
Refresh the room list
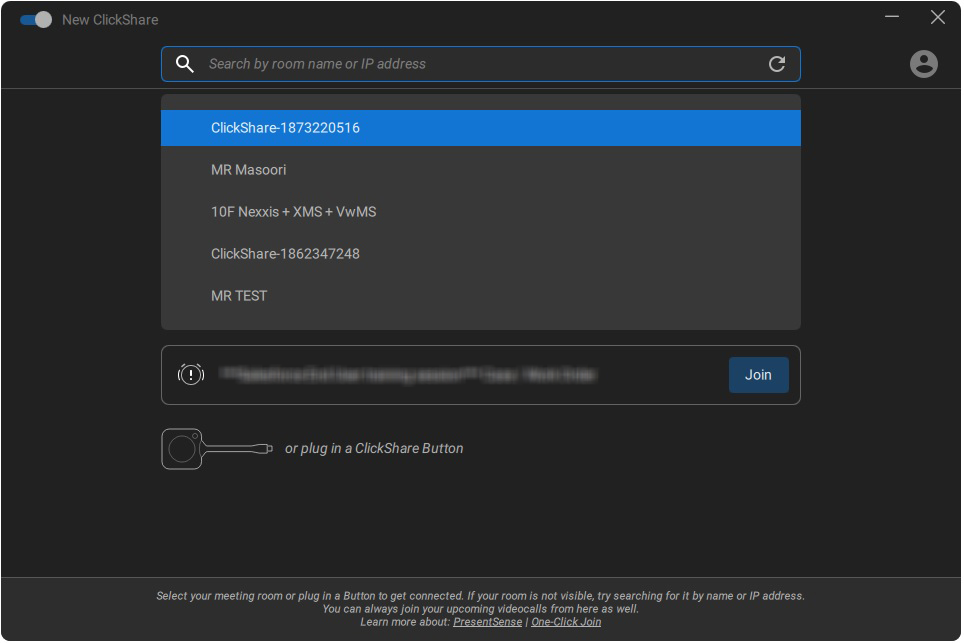[x=777, y=64]
